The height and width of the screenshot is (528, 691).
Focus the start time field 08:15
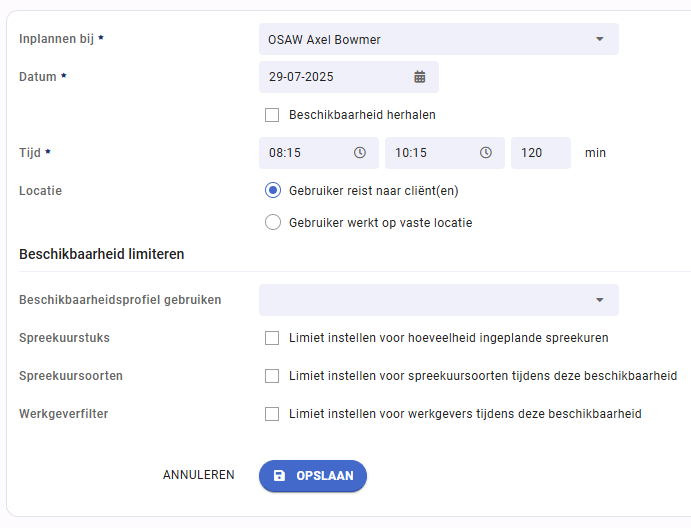pos(319,153)
